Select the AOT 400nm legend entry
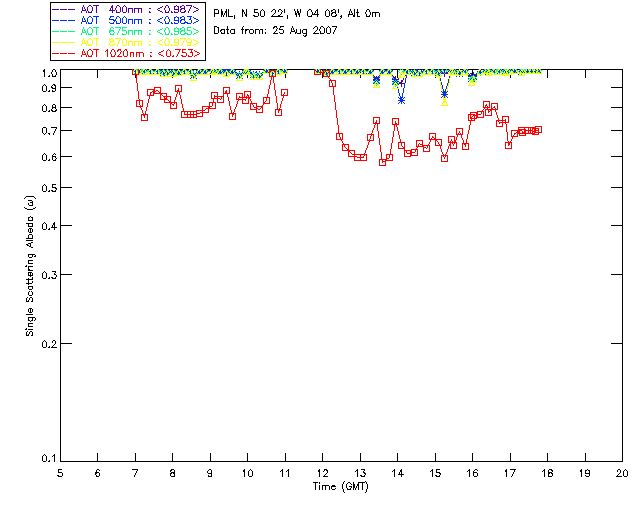This screenshot has width=640, height=512. tap(126, 9)
